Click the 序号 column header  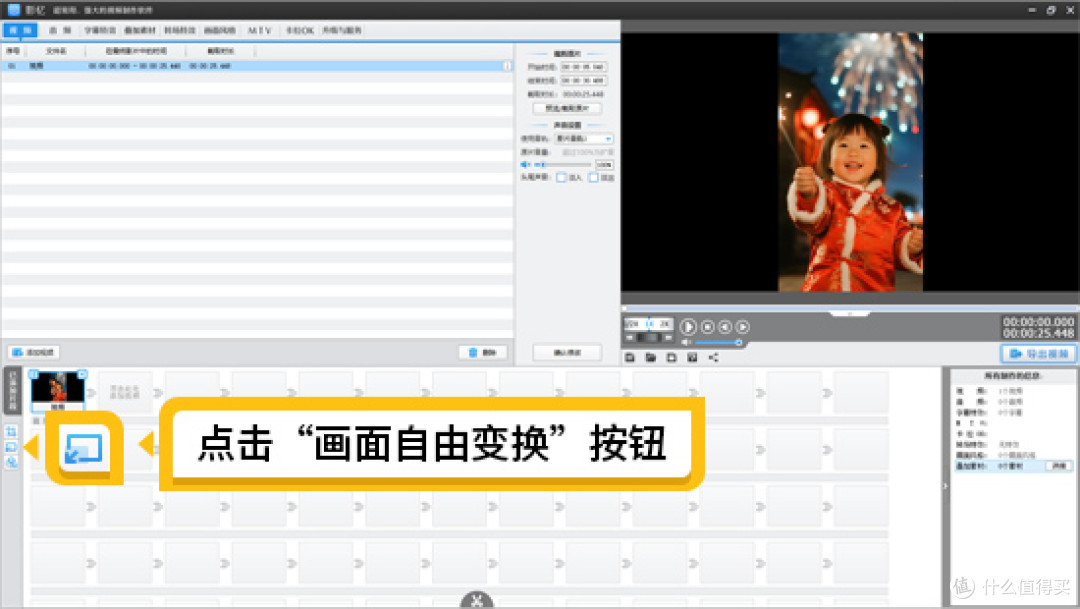(13, 51)
